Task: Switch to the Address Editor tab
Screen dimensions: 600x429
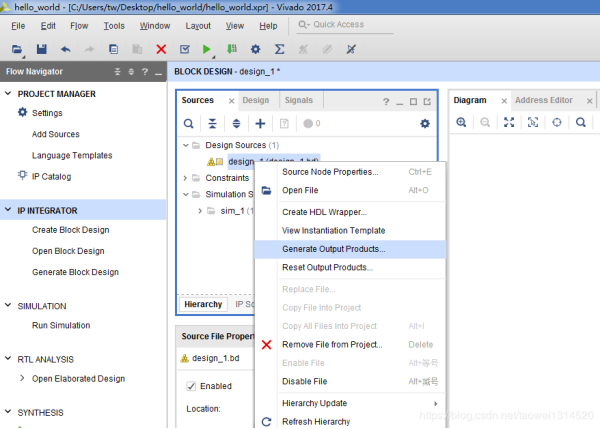Action: tap(544, 100)
